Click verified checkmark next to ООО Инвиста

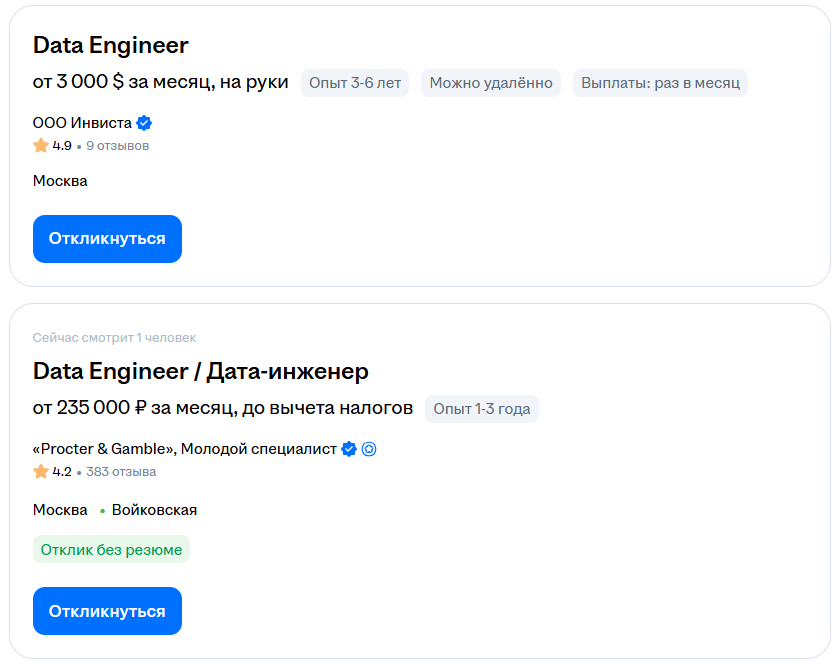(x=144, y=123)
